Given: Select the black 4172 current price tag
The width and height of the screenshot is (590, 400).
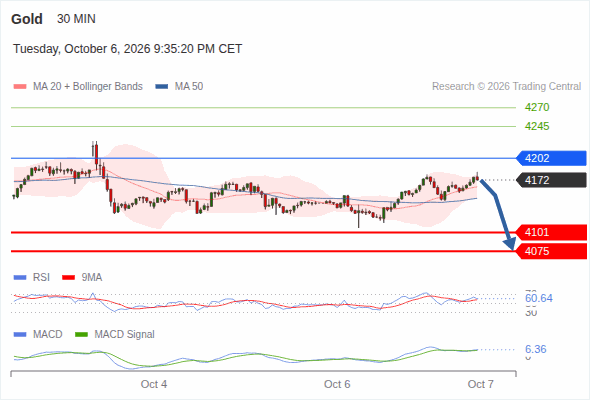Looking at the screenshot, I should pos(551,180).
